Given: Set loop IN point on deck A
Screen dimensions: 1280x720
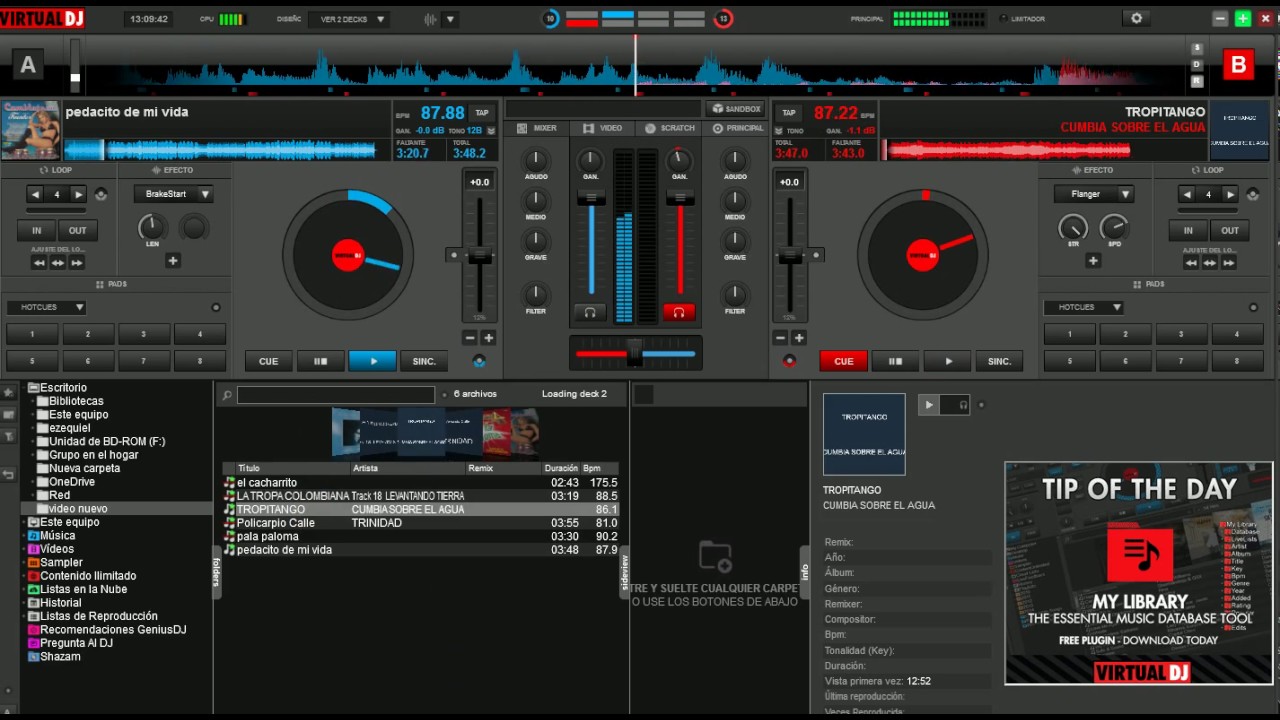Looking at the screenshot, I should [x=36, y=230].
